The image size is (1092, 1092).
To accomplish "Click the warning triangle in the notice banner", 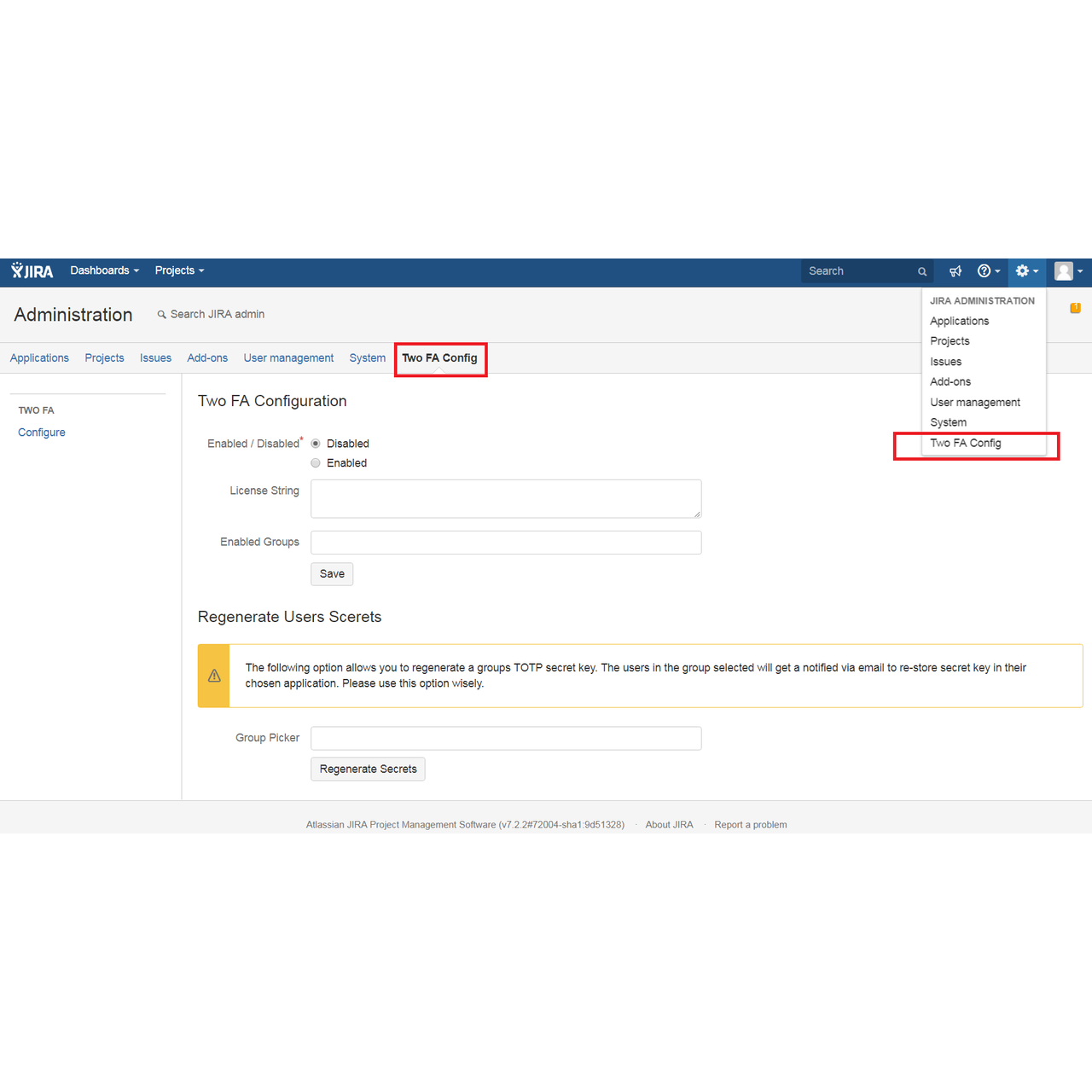I will click(x=213, y=676).
